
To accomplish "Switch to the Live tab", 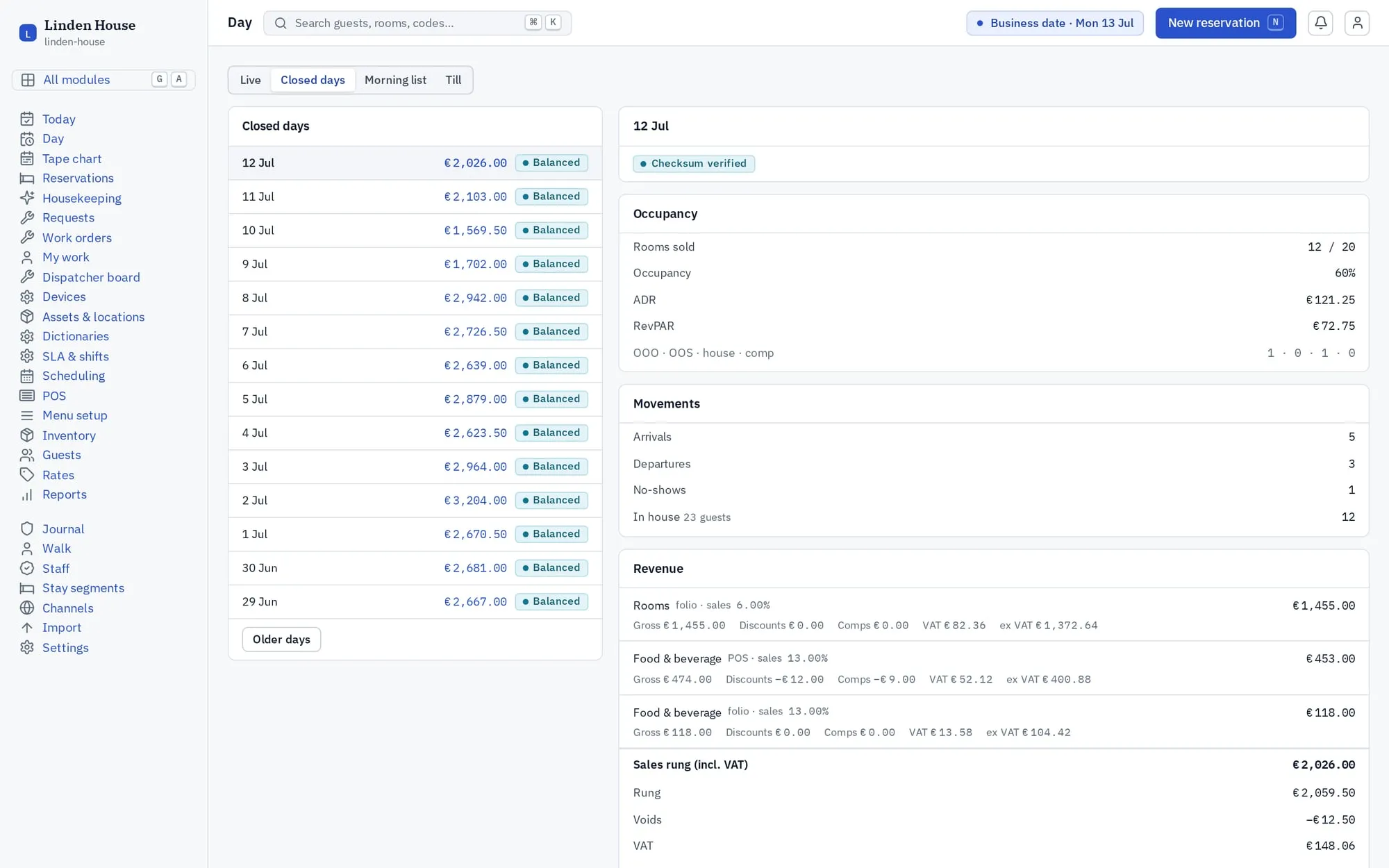I will coord(250,80).
